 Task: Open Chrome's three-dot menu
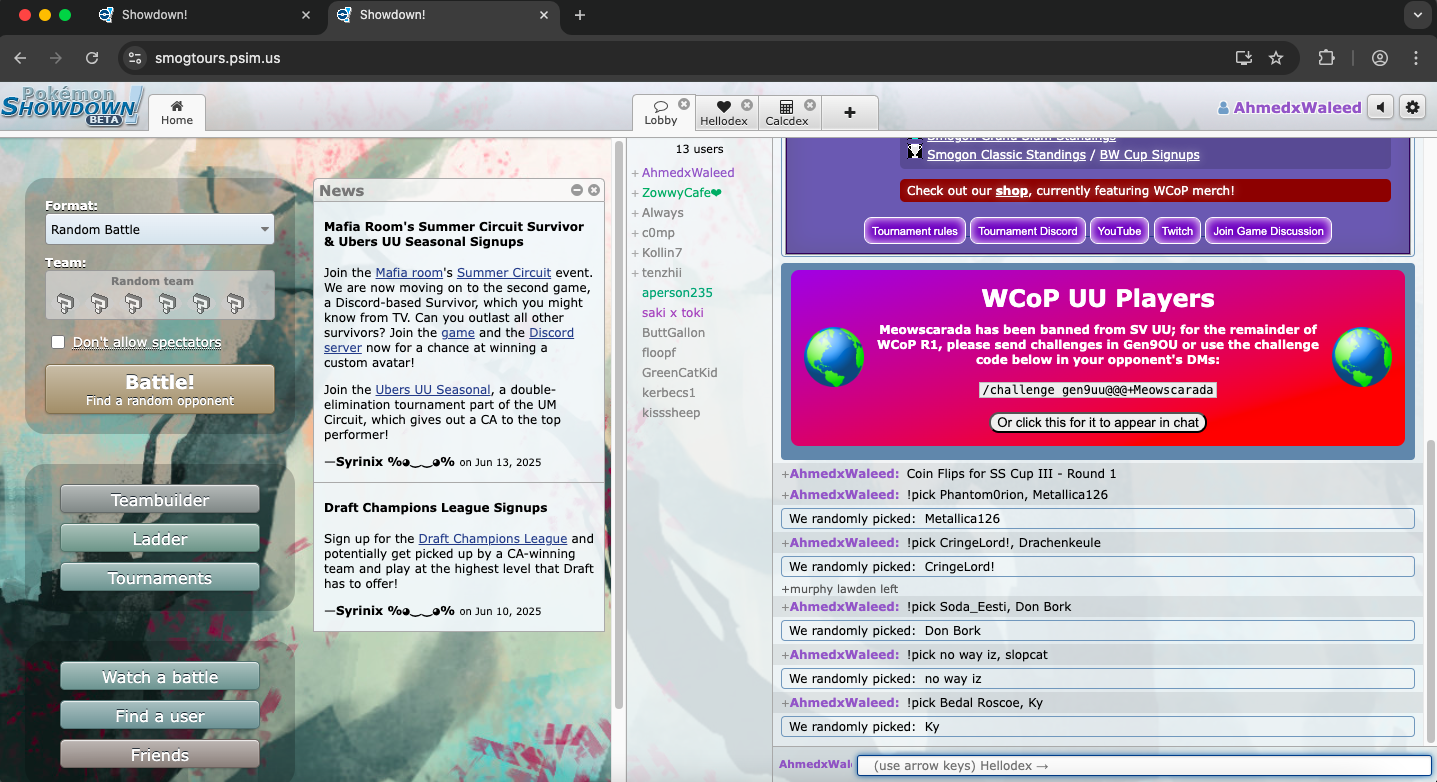(x=1416, y=58)
